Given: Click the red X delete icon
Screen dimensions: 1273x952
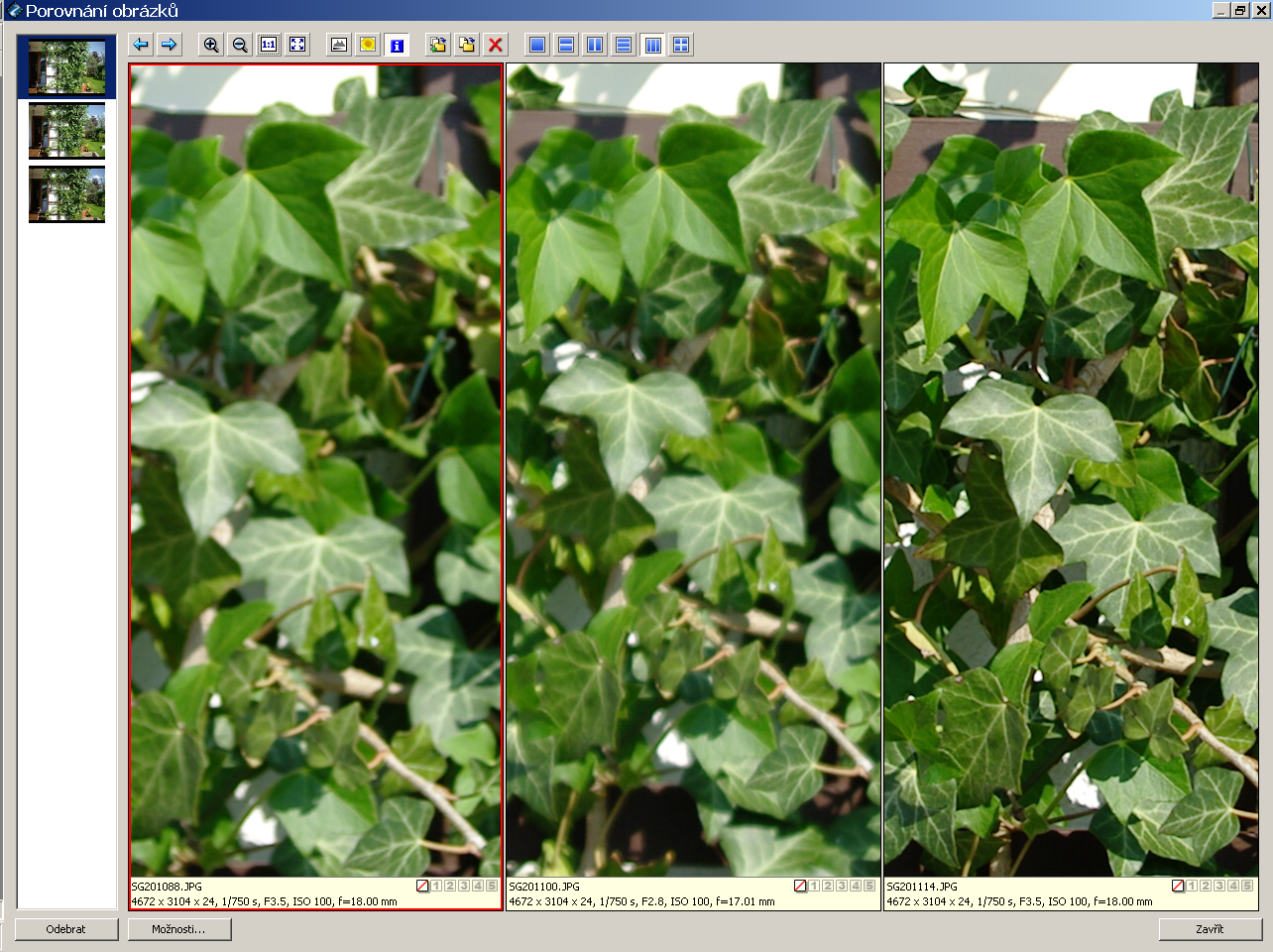Looking at the screenshot, I should [496, 45].
